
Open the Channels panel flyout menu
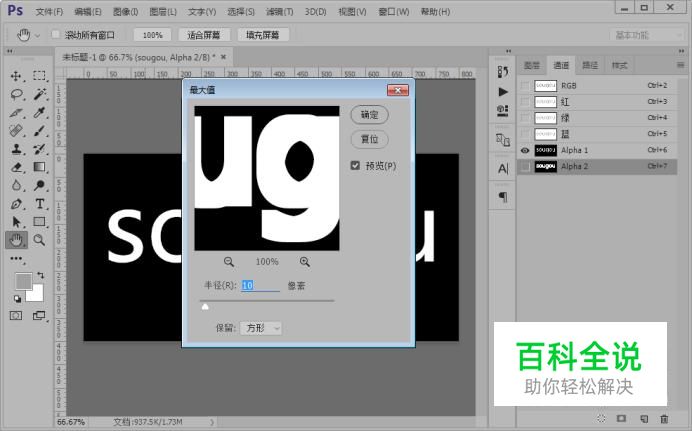(681, 65)
